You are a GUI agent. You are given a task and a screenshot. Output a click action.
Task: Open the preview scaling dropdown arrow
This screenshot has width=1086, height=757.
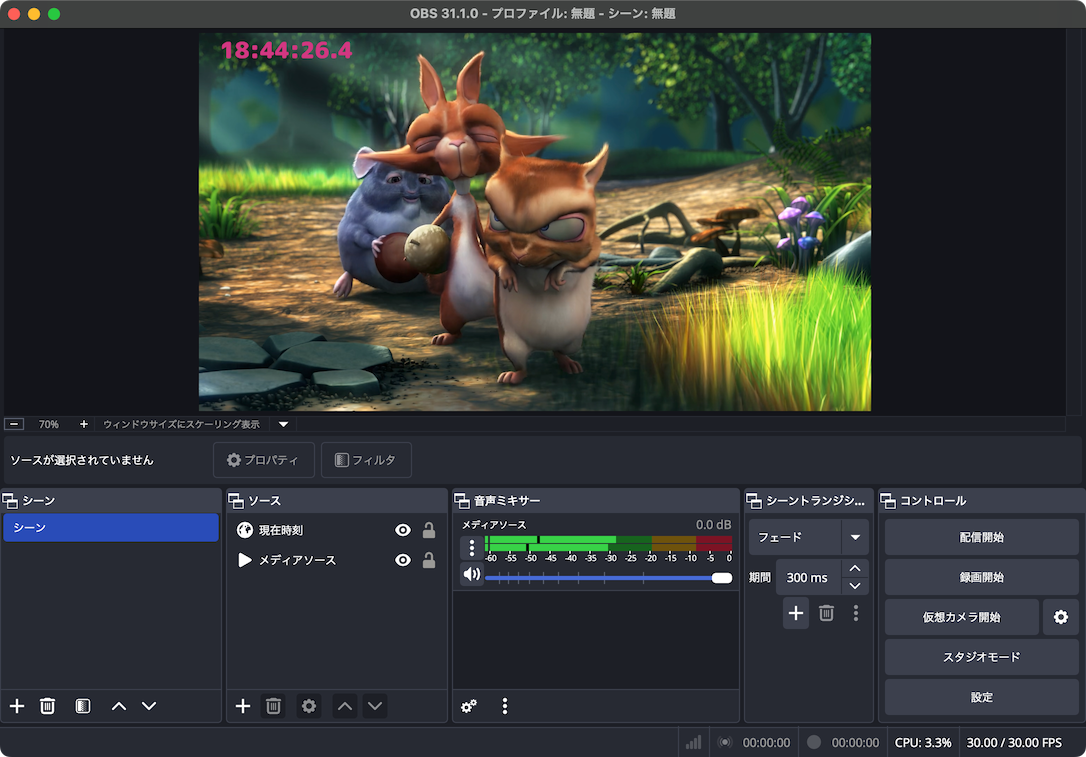coord(283,424)
